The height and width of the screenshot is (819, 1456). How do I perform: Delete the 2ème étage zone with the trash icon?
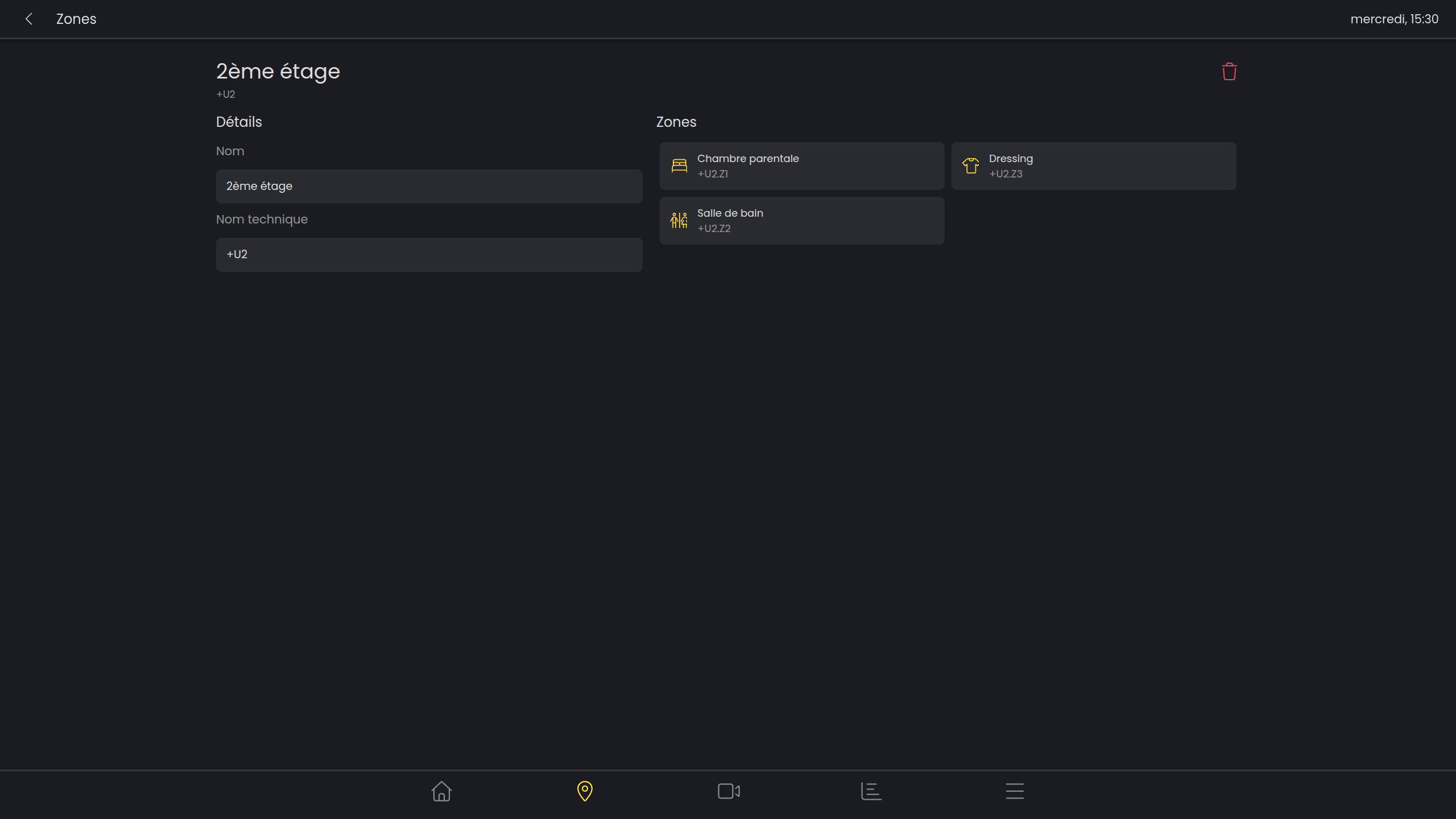pyautogui.click(x=1229, y=72)
